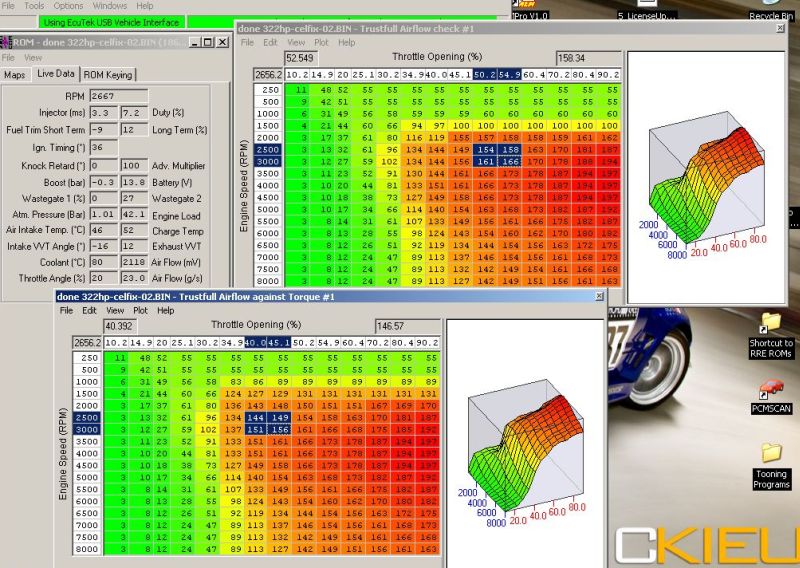Open Edit menu in Airflow against Torque window

point(91,310)
